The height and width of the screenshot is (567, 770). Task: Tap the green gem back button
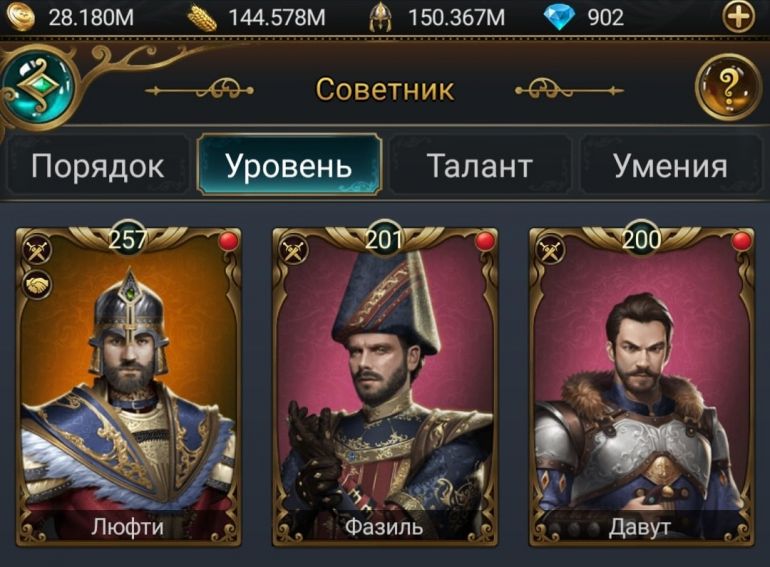[39, 87]
